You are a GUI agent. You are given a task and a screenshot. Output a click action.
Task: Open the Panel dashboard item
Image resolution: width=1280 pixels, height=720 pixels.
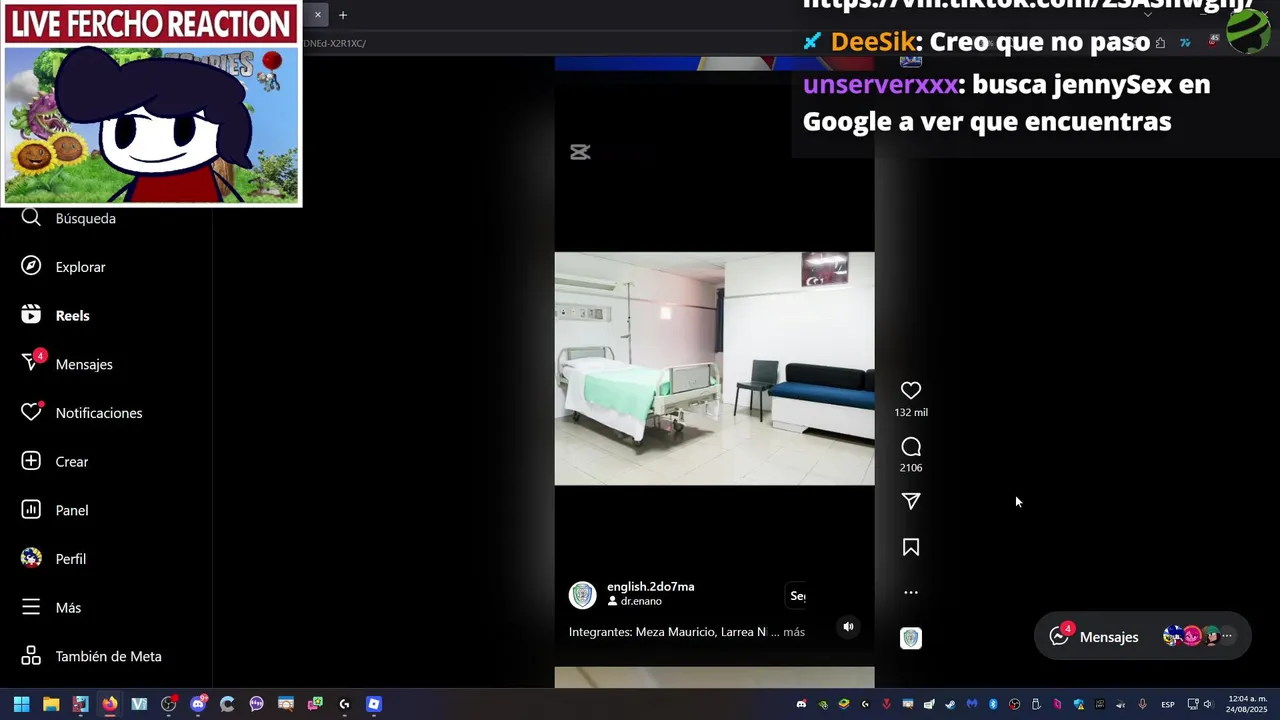click(x=55, y=510)
